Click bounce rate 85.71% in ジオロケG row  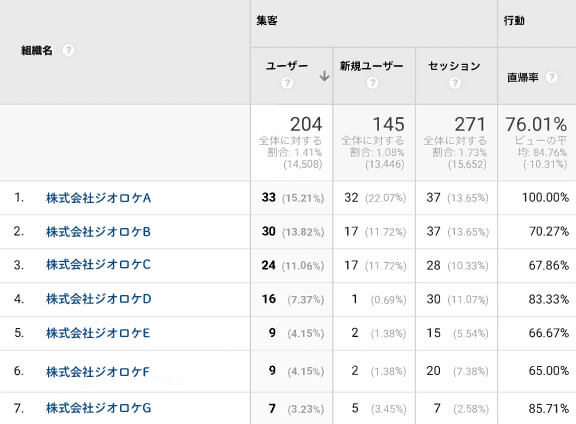click(x=549, y=408)
